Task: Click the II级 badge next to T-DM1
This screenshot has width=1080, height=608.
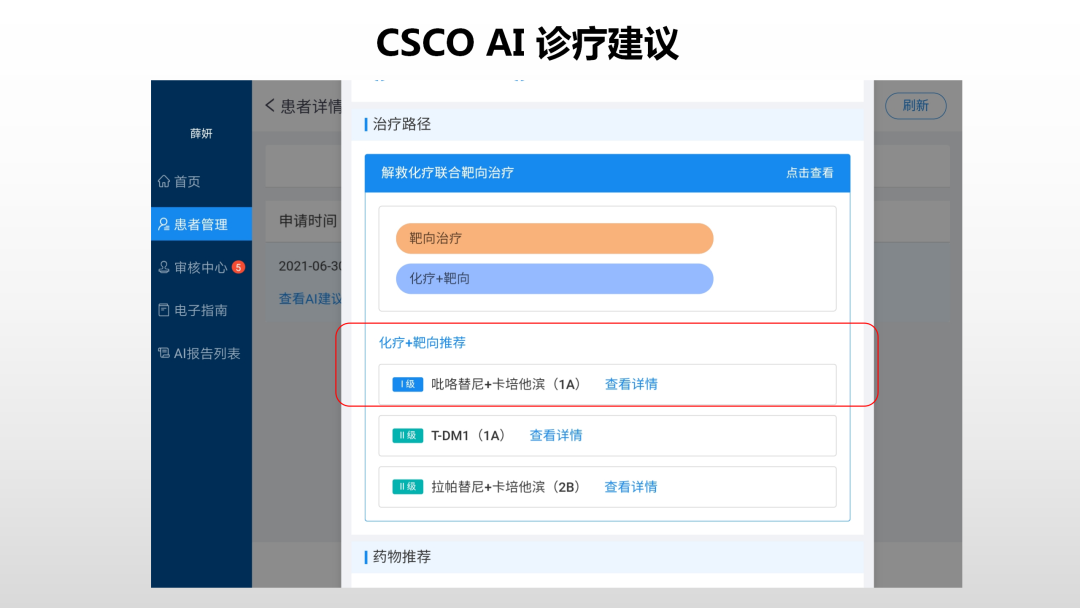Action: (x=408, y=436)
